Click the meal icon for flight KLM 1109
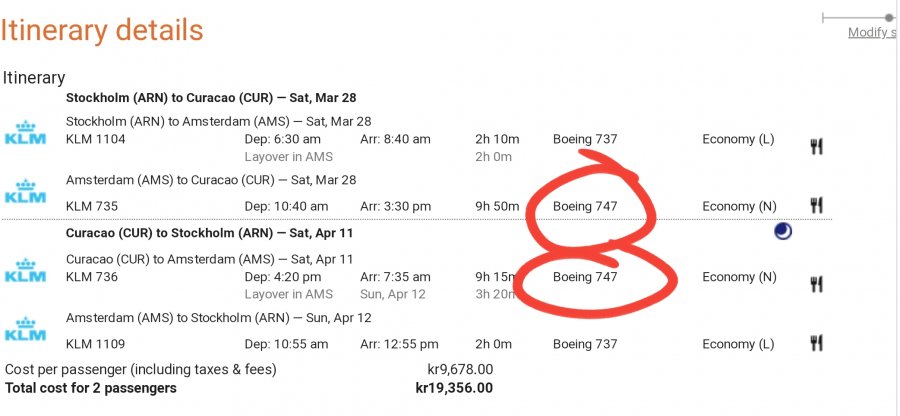Viewport: 900px width, 416px height. [816, 344]
